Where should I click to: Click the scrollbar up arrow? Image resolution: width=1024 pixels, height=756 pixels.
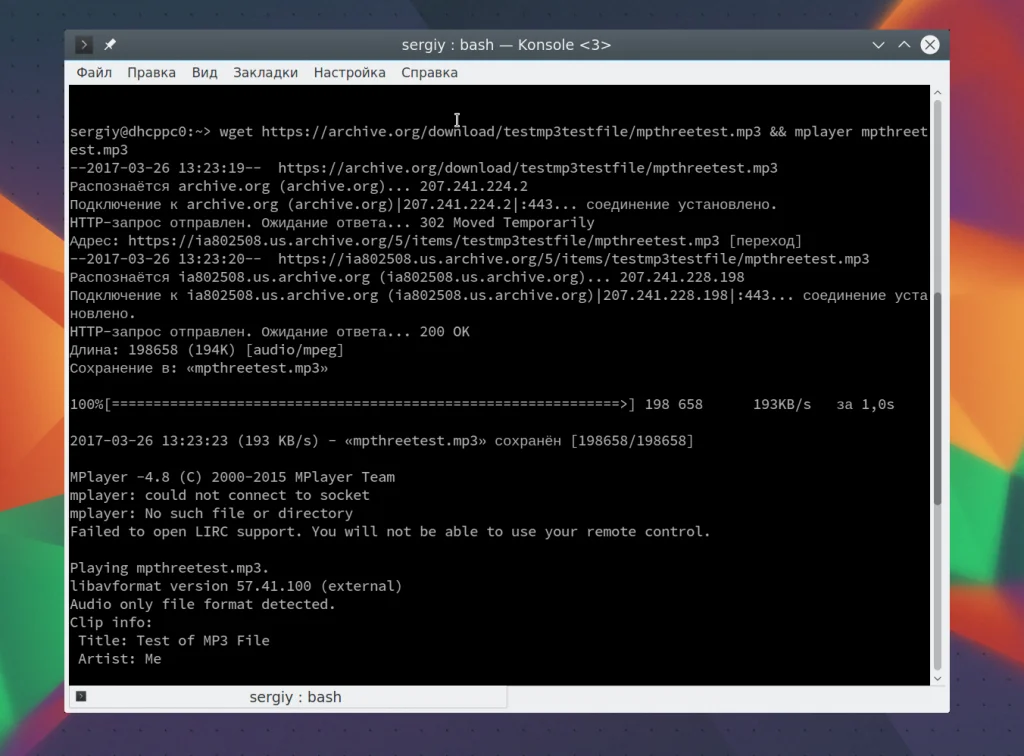coord(938,93)
